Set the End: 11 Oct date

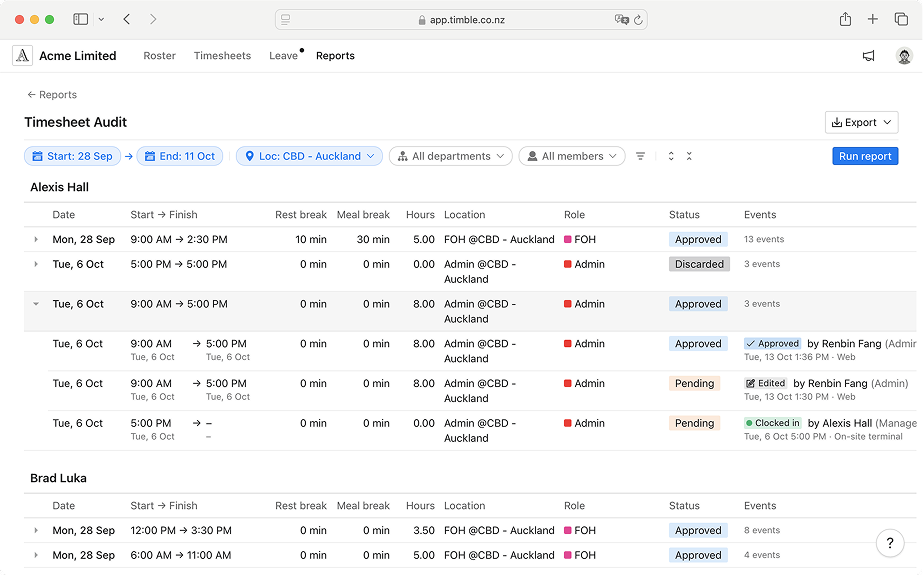click(180, 156)
